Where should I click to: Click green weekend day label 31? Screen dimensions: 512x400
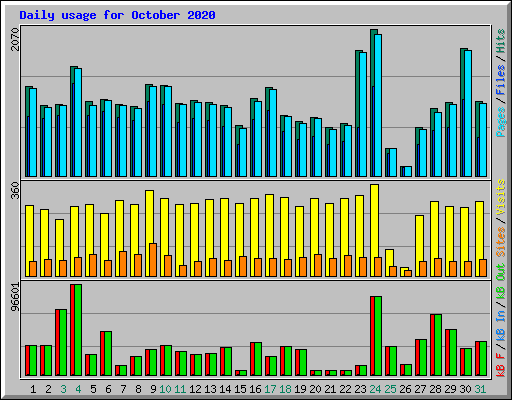pyautogui.click(x=480, y=389)
